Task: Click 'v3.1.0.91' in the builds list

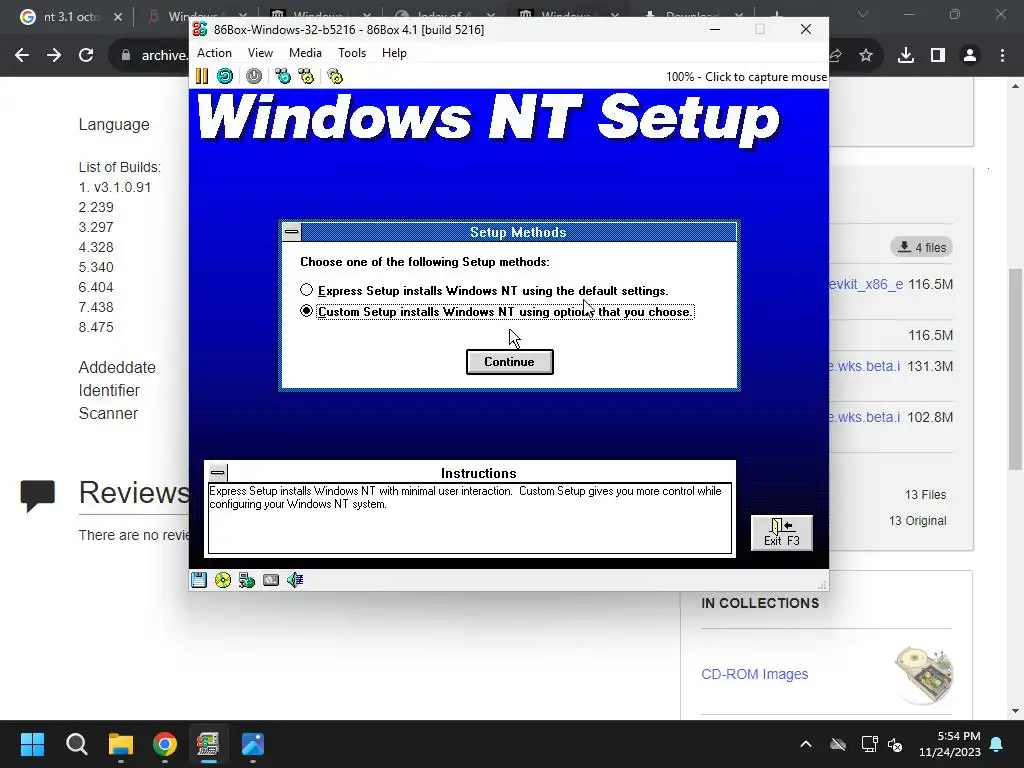Action: 122,187
